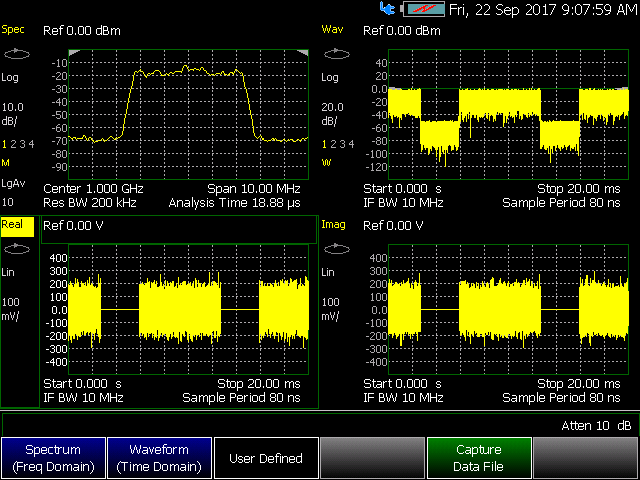Click the Atten 10 dB status text

596,426
